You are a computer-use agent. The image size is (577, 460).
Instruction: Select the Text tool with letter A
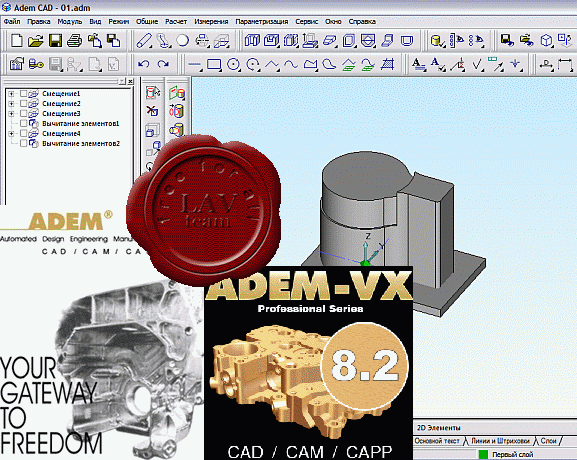pyautogui.click(x=418, y=64)
